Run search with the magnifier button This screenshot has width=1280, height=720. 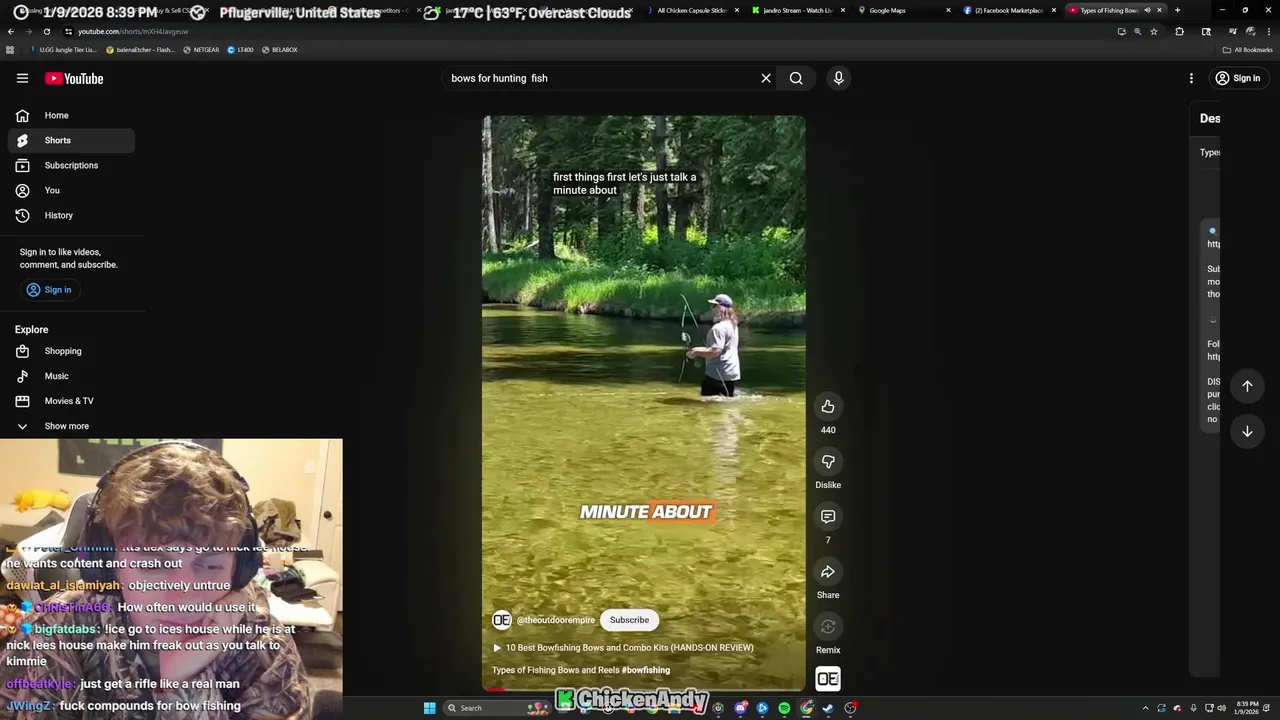(796, 78)
